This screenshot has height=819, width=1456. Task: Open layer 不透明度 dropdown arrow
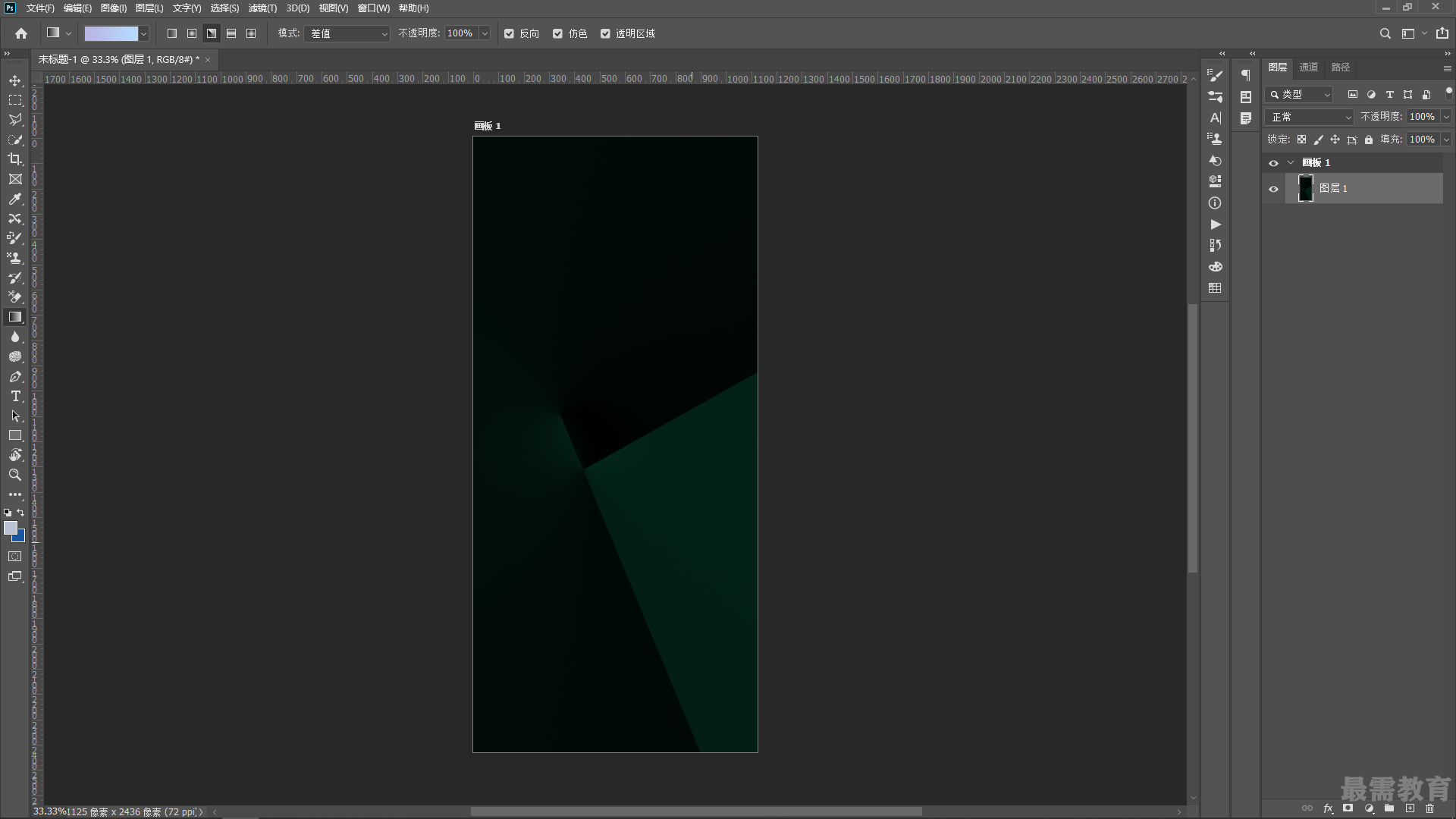coord(1446,117)
